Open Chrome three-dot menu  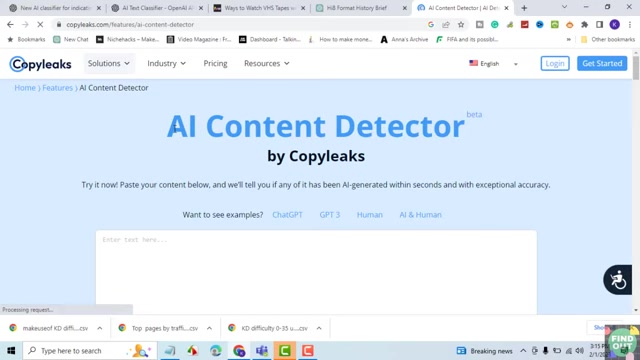click(630, 24)
